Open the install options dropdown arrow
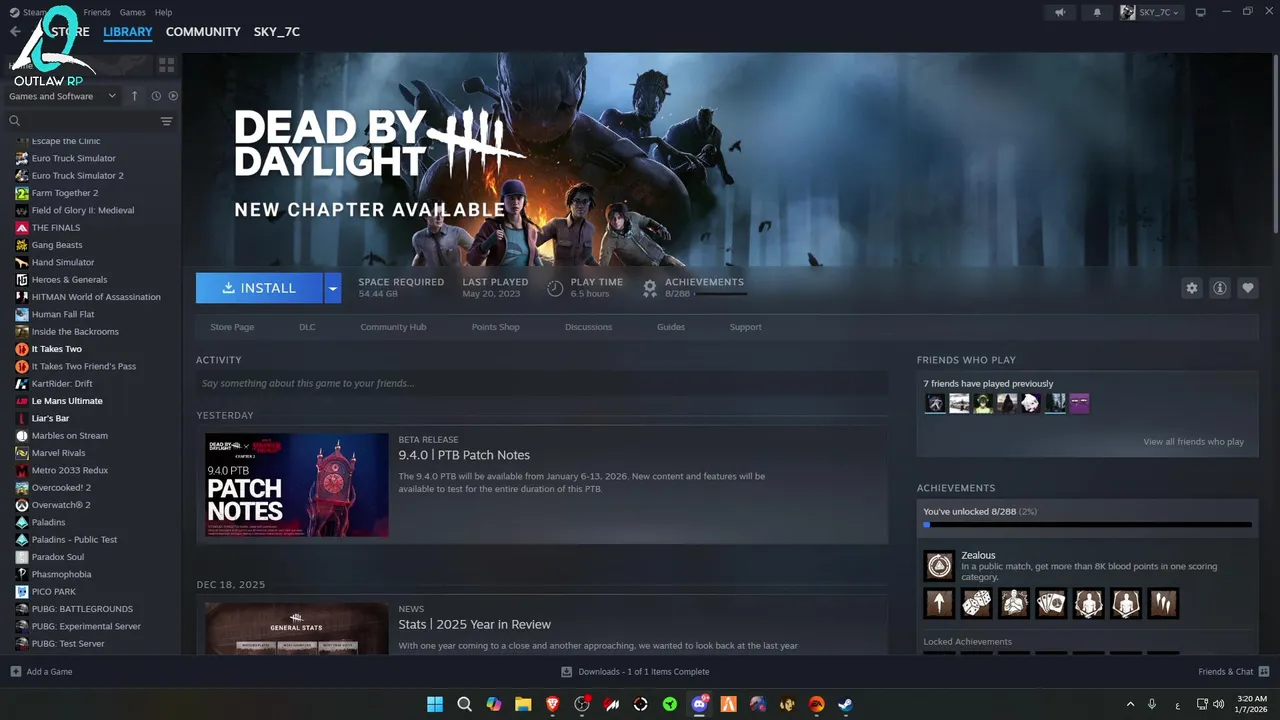The image size is (1280, 720). coord(333,288)
